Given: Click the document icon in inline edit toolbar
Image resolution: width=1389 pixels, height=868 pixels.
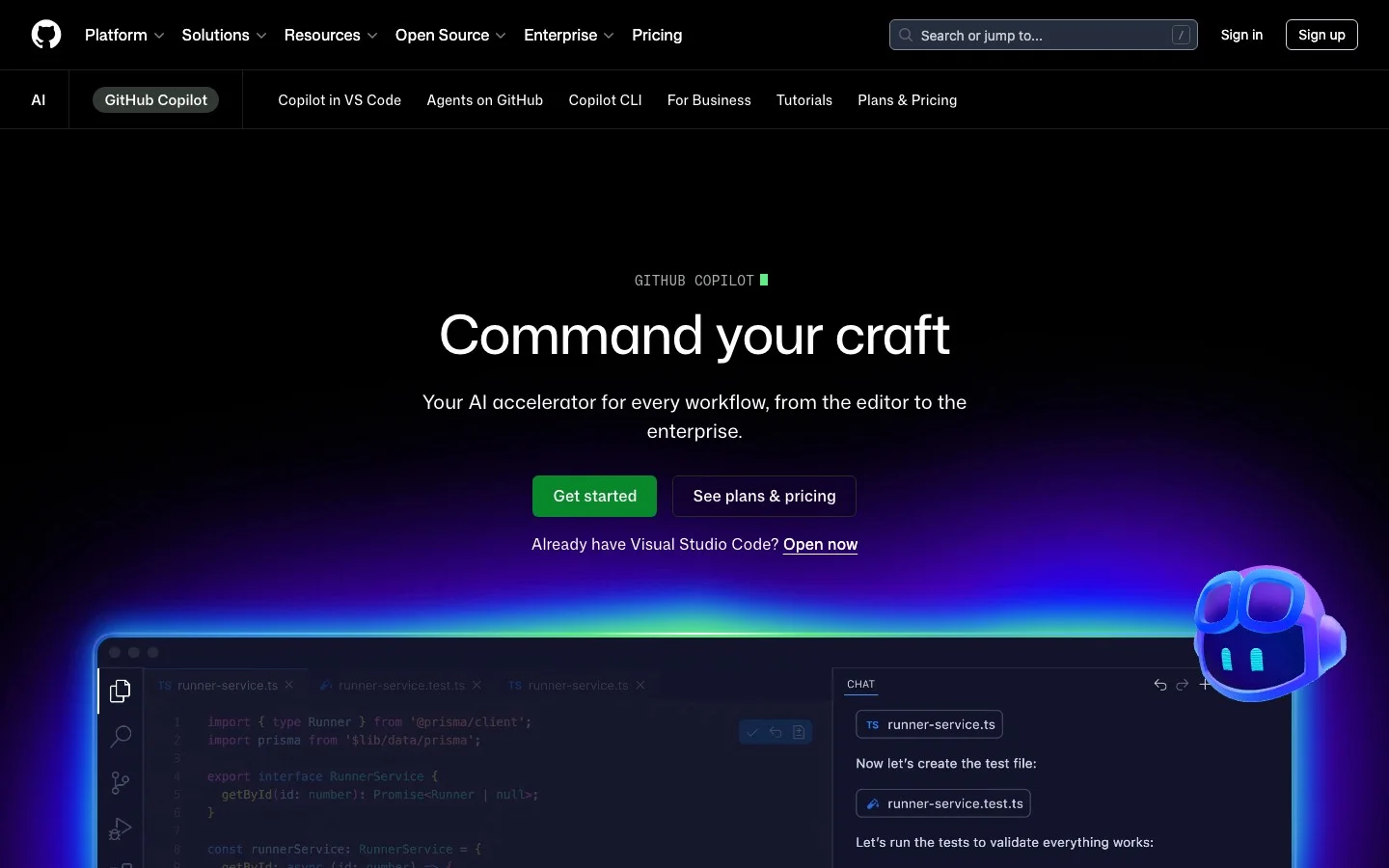Looking at the screenshot, I should click(x=799, y=732).
